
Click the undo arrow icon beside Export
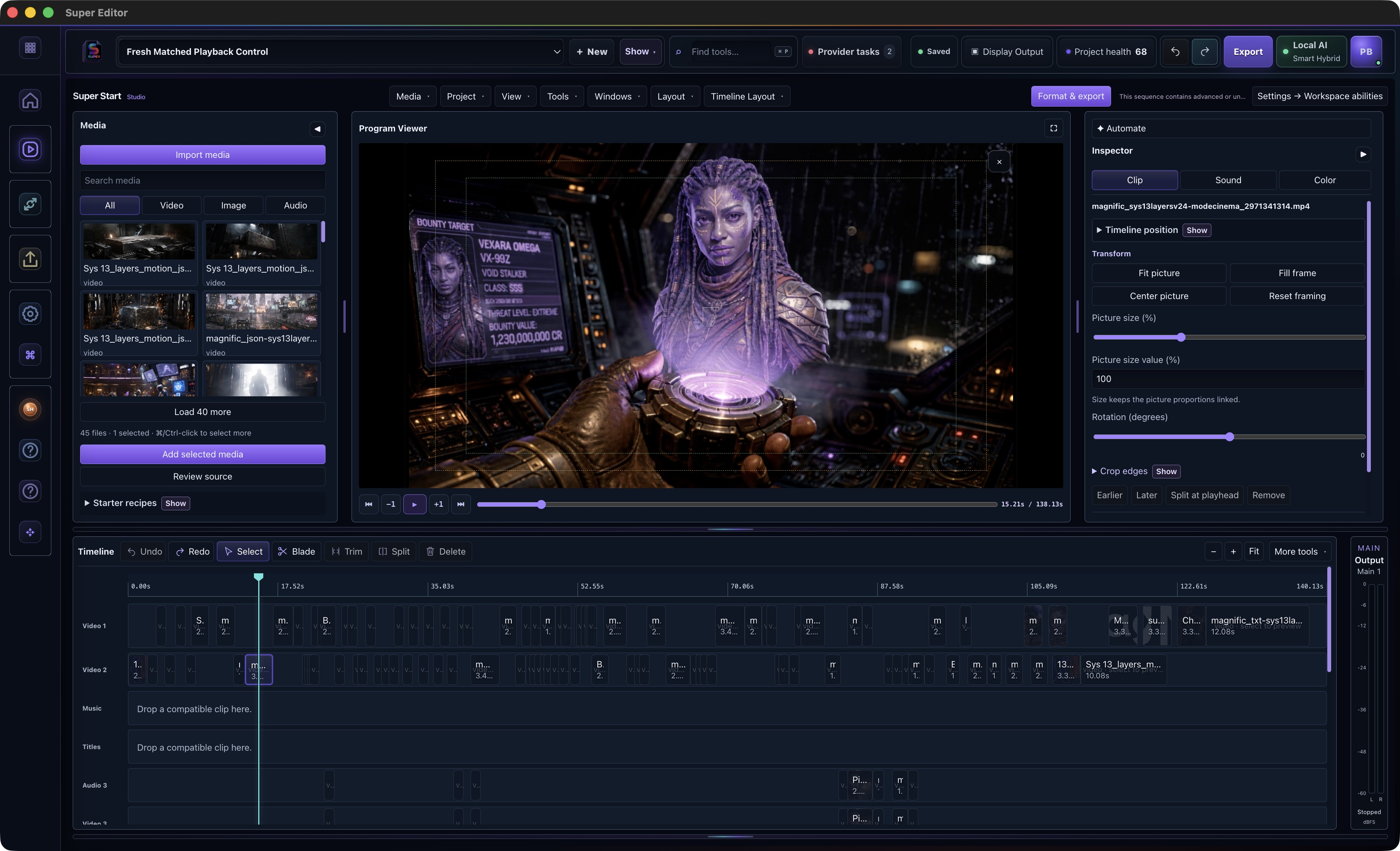[1175, 52]
